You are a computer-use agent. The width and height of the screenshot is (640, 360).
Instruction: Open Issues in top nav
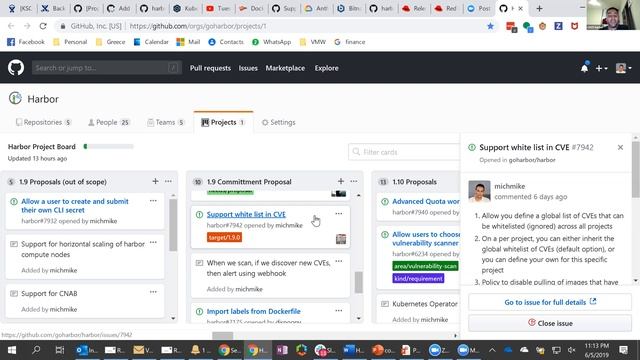pos(248,68)
